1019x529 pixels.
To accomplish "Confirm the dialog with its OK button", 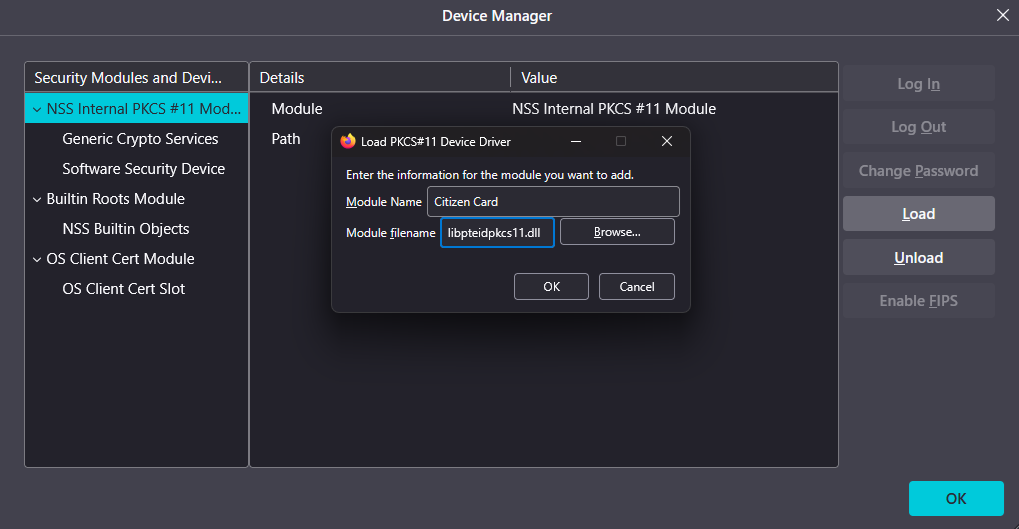I will tap(551, 286).
